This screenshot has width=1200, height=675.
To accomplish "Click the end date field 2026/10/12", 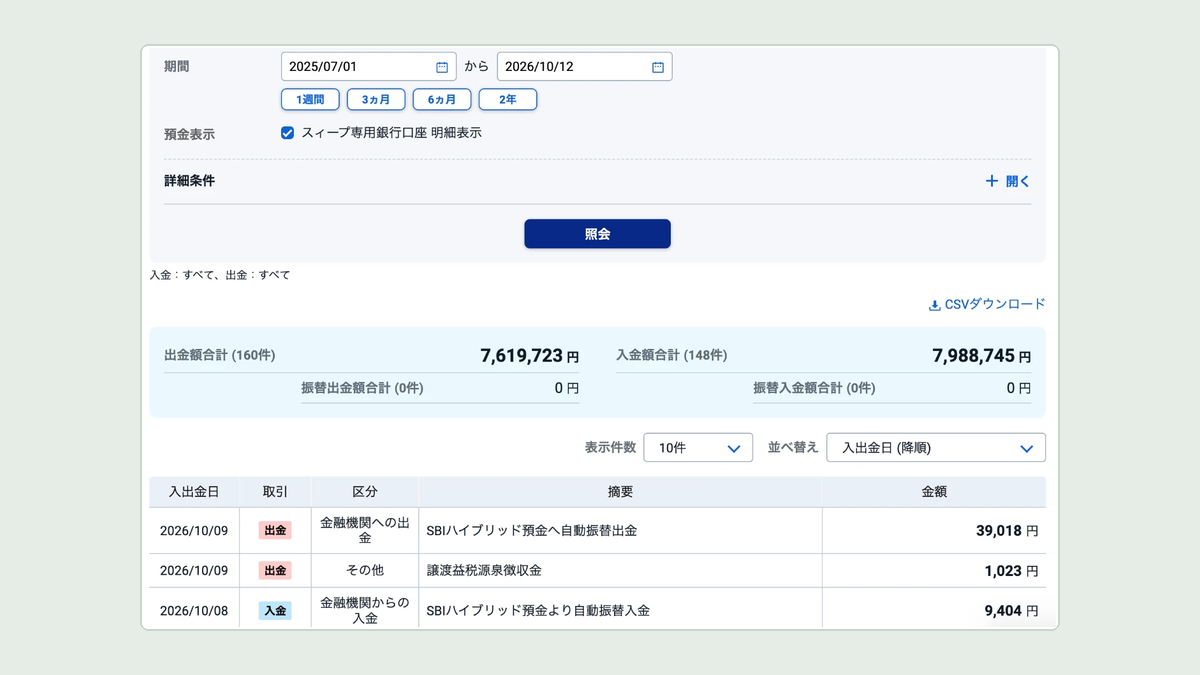I will (x=585, y=67).
